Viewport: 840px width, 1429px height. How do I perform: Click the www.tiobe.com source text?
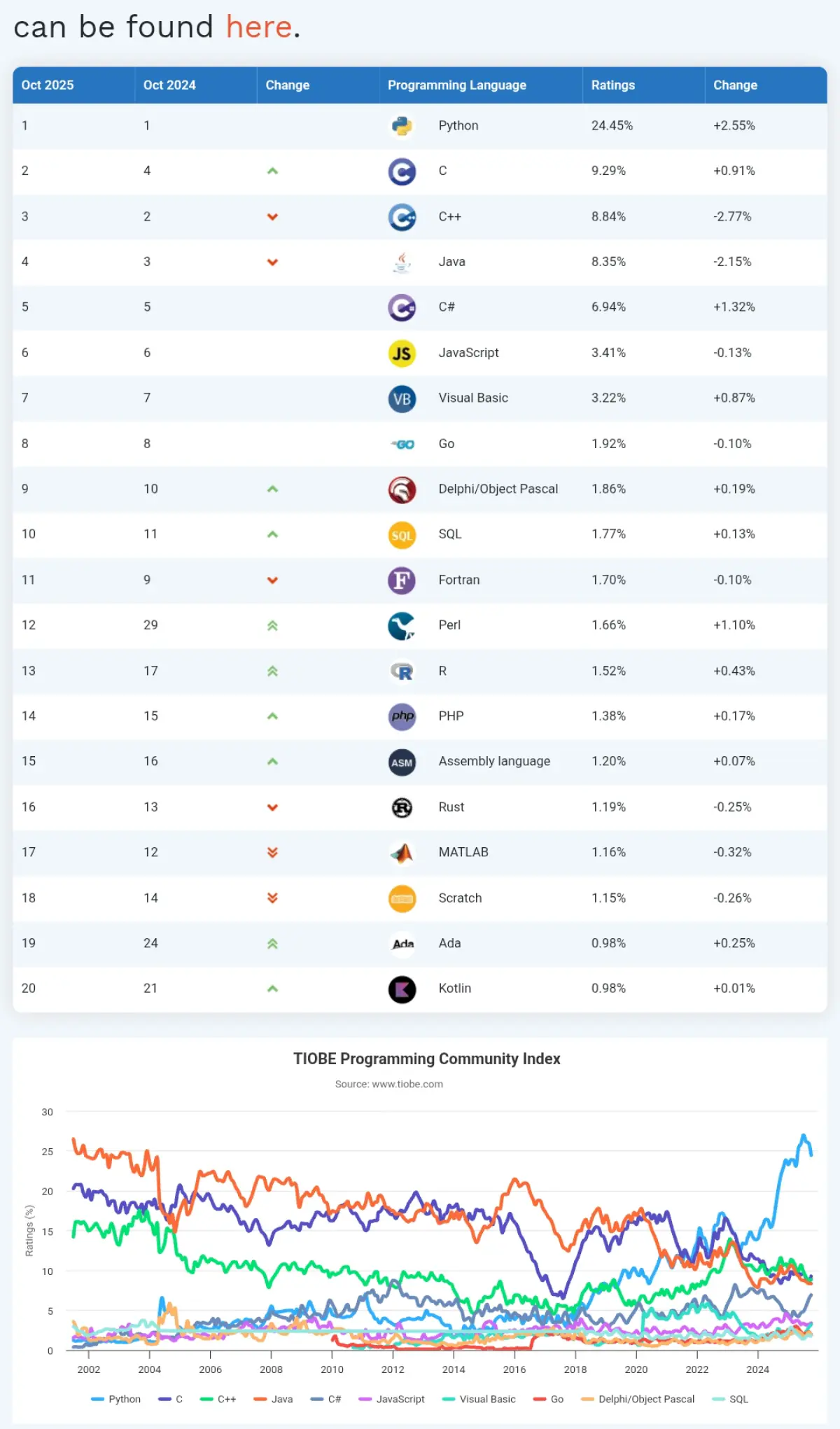click(x=407, y=1083)
